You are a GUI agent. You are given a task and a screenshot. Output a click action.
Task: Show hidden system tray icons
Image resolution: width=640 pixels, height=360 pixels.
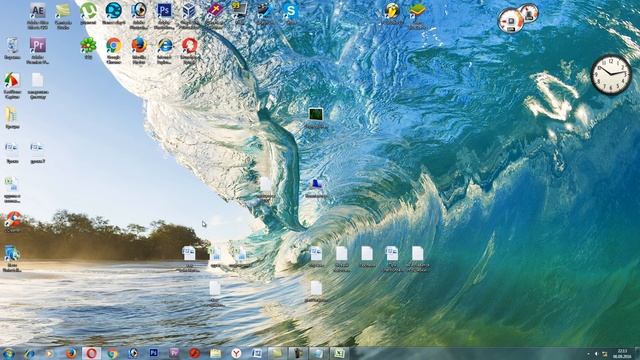click(588, 353)
